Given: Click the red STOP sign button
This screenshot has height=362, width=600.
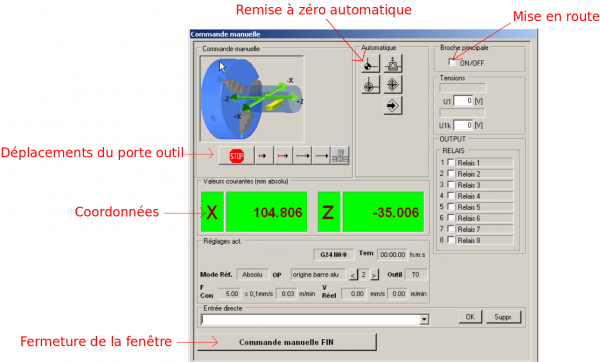Looking at the screenshot, I should pyautogui.click(x=236, y=156).
